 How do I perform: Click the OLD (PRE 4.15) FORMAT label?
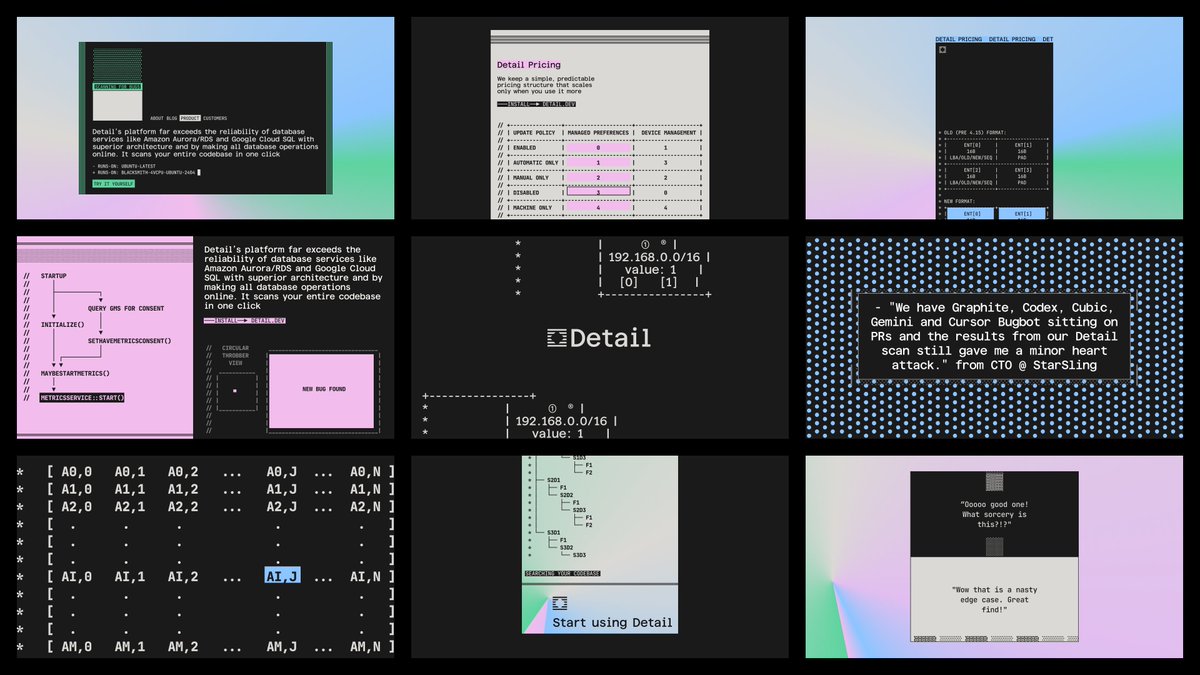click(975, 132)
